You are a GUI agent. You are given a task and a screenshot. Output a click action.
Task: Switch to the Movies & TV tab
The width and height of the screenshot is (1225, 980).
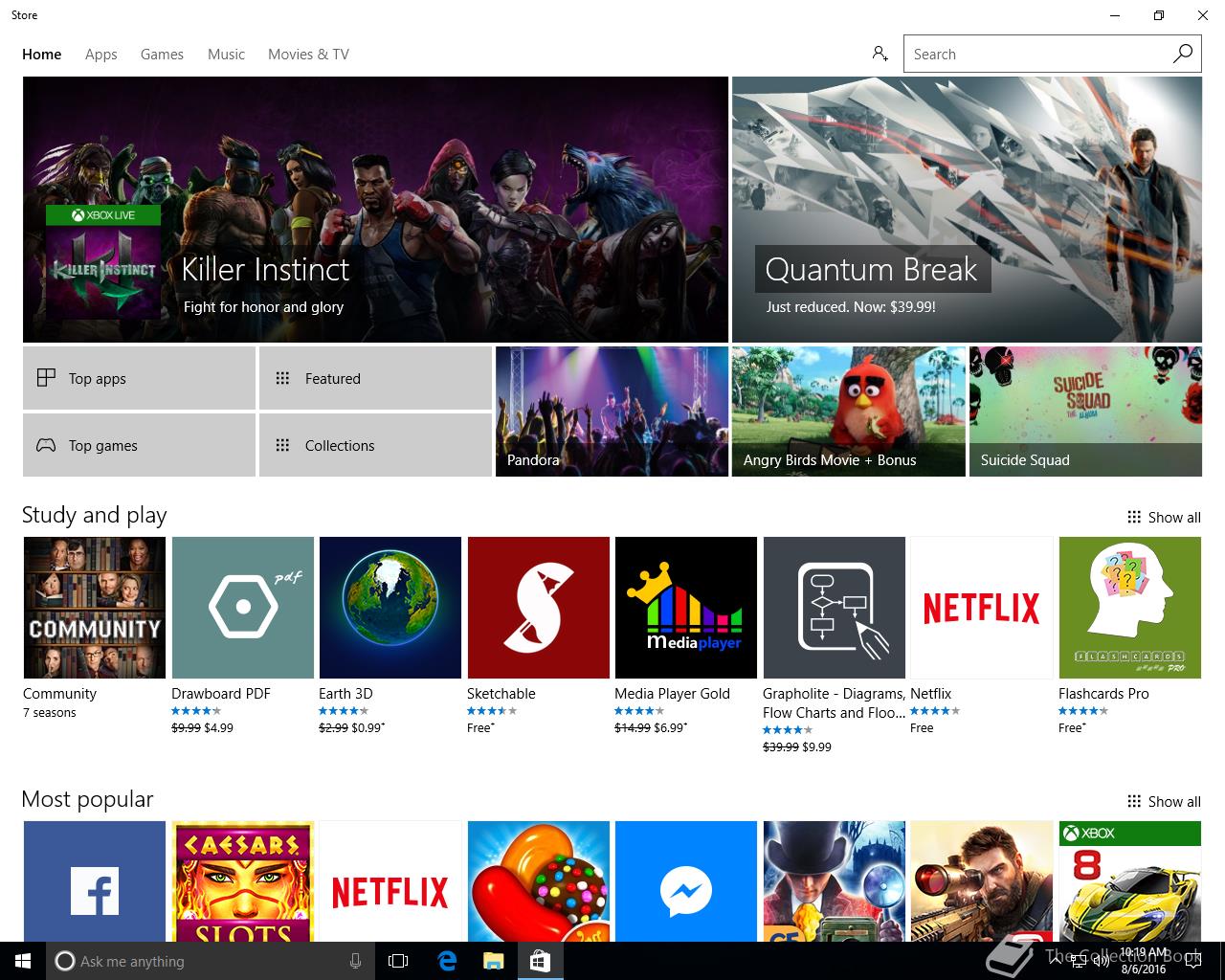point(308,55)
